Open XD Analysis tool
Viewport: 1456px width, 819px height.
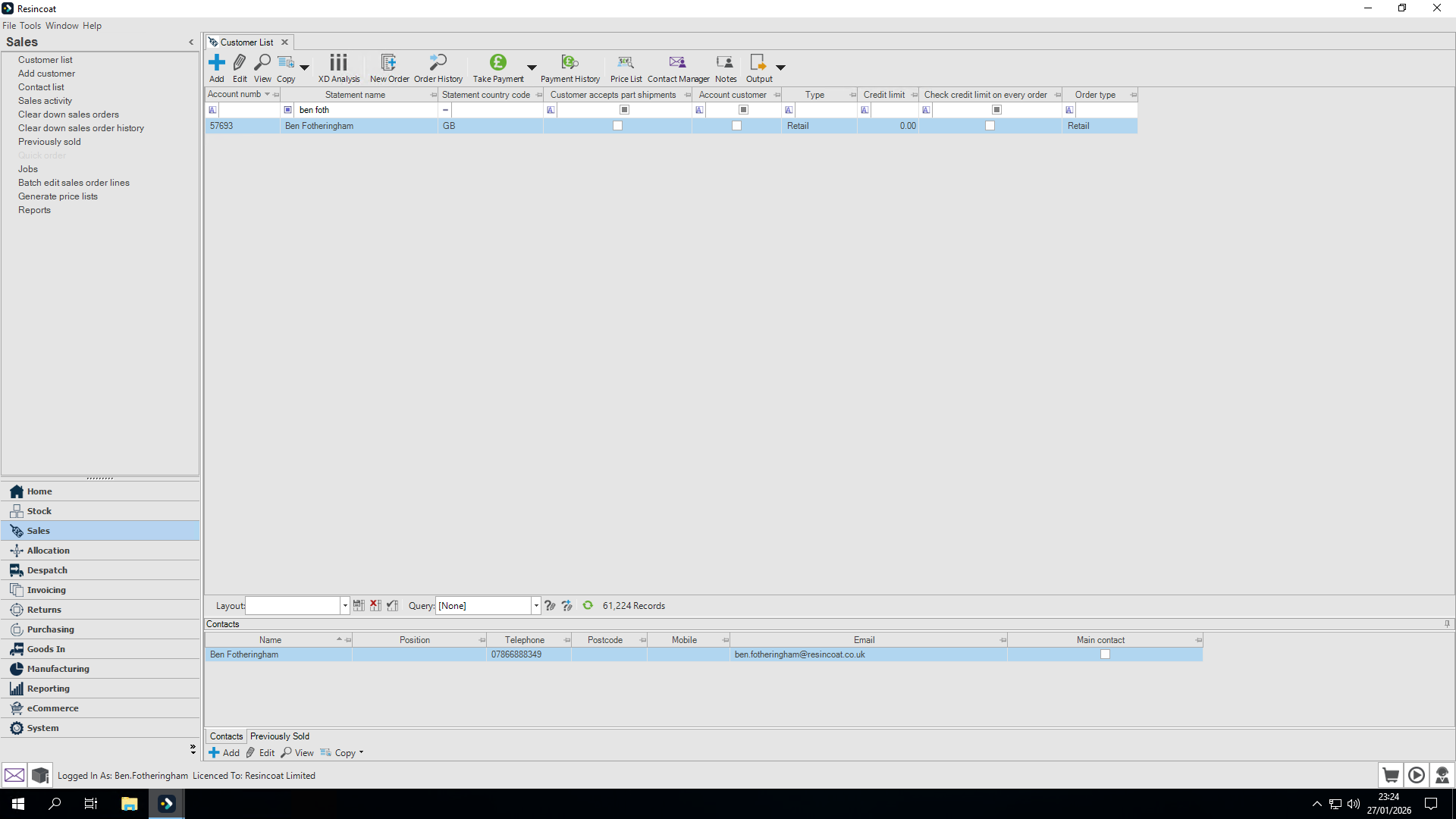[338, 63]
